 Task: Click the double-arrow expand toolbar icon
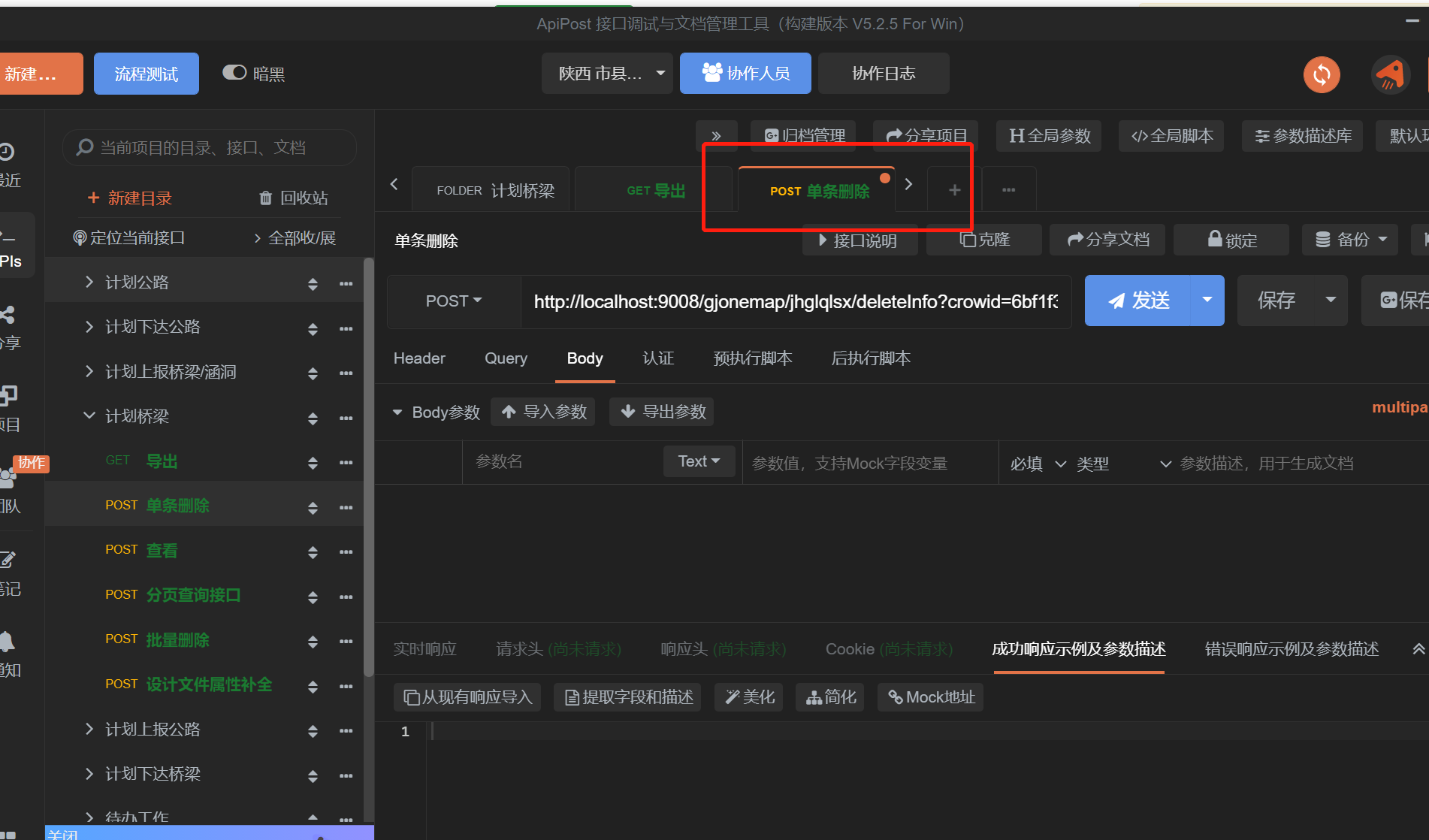[x=716, y=135]
